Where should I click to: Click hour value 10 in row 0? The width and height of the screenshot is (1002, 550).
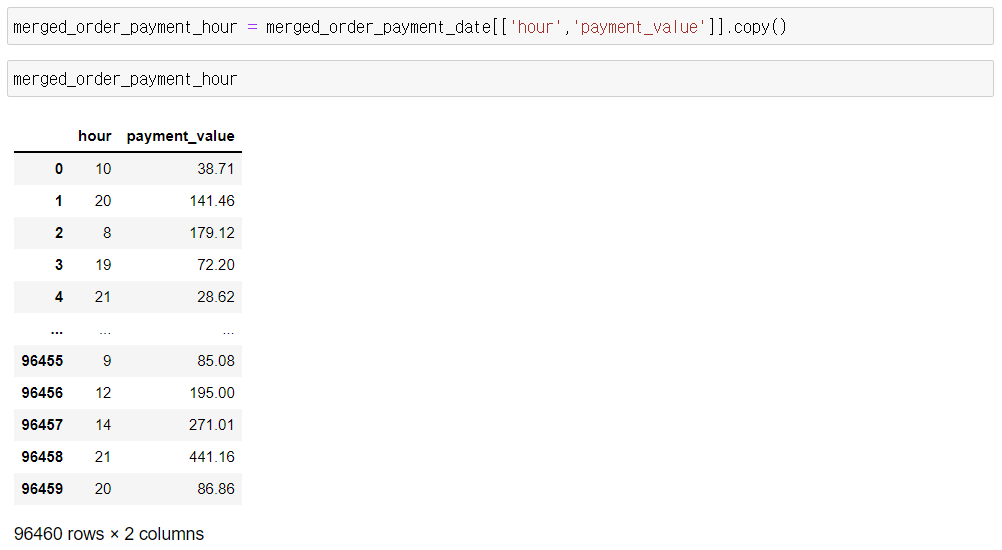point(103,169)
